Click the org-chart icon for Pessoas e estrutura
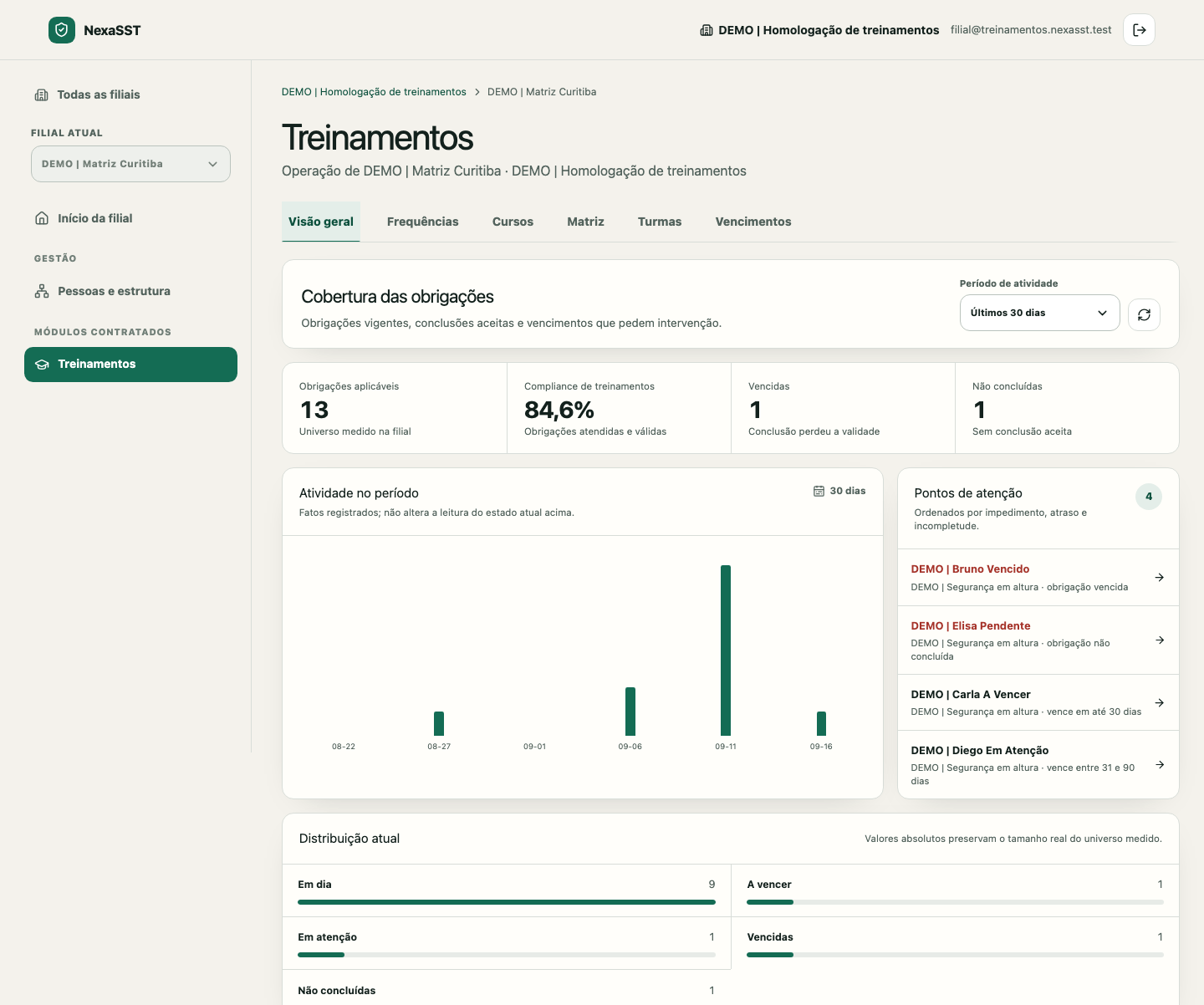 click(x=42, y=291)
